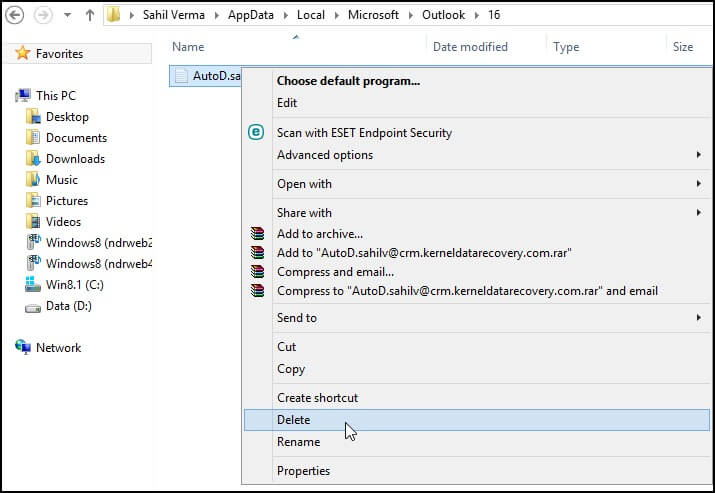Select AppData in the breadcrumb path
The width and height of the screenshot is (715, 493).
(251, 15)
